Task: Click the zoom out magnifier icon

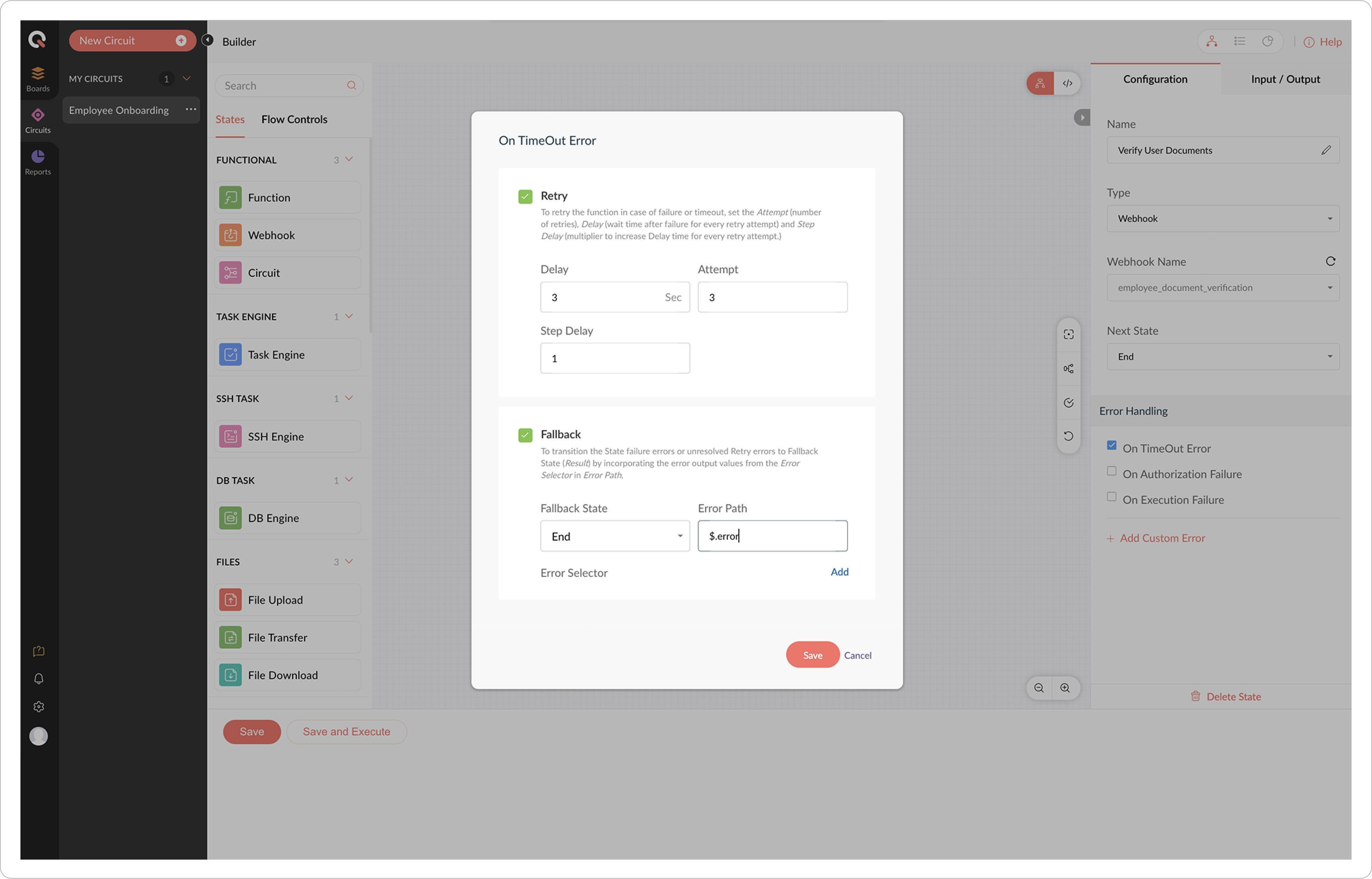Action: pos(1039,688)
